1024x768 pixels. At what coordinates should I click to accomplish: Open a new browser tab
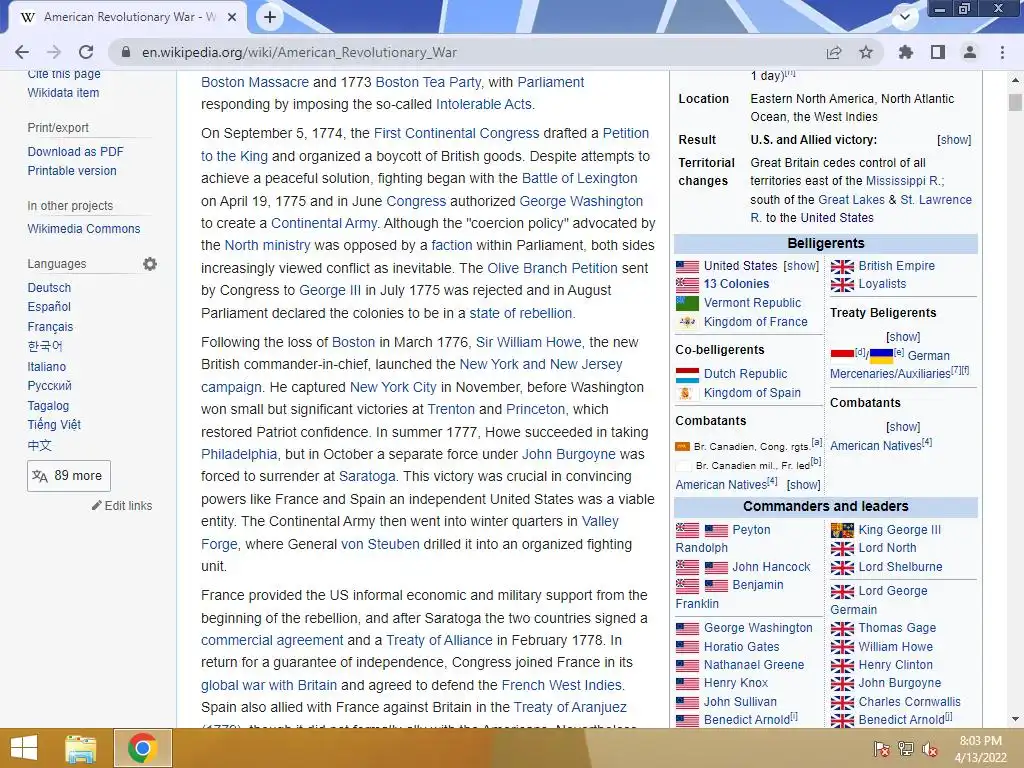tap(270, 17)
